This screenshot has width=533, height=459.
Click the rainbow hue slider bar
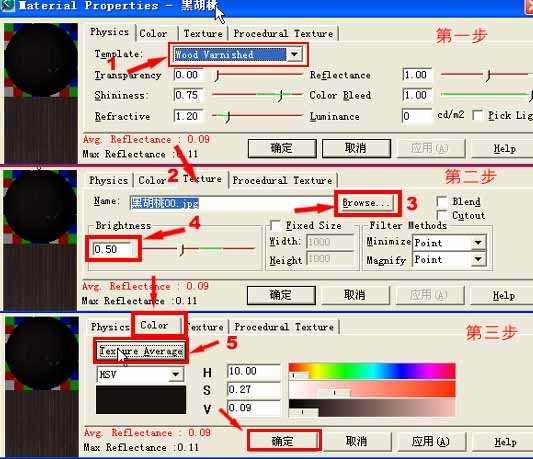[372, 371]
